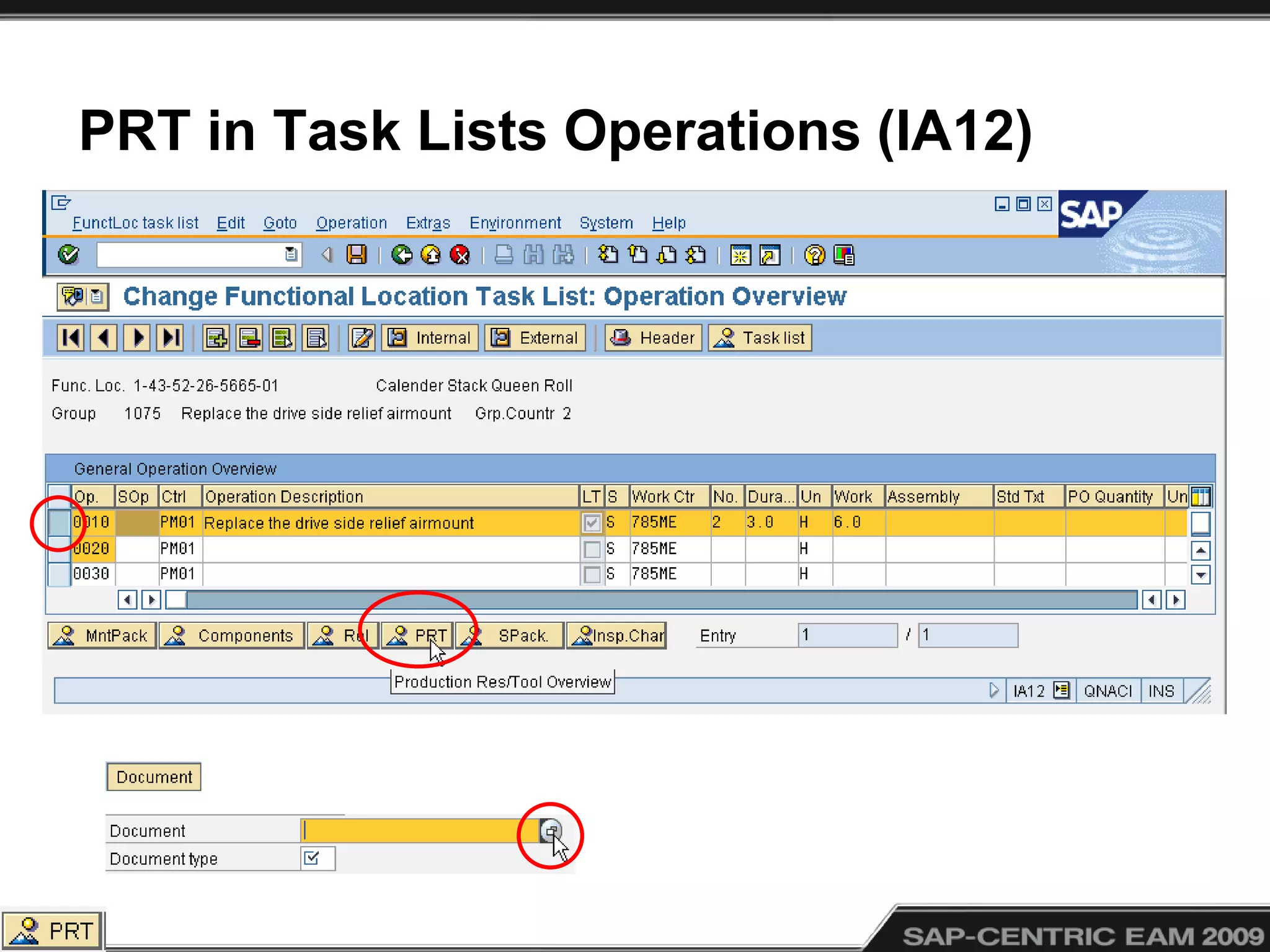Click the title bar settings icon beside heading
The height and width of the screenshot is (952, 1270).
[x=82, y=296]
